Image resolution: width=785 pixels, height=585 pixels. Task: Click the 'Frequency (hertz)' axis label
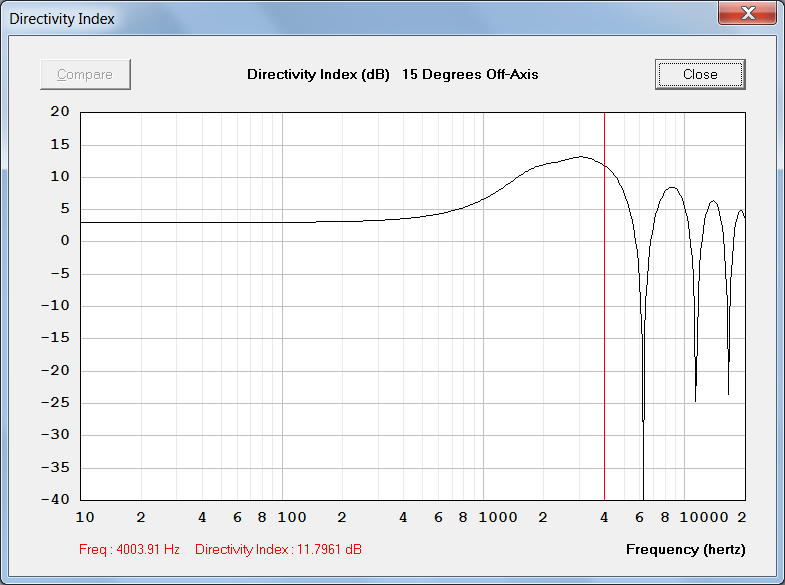685,549
